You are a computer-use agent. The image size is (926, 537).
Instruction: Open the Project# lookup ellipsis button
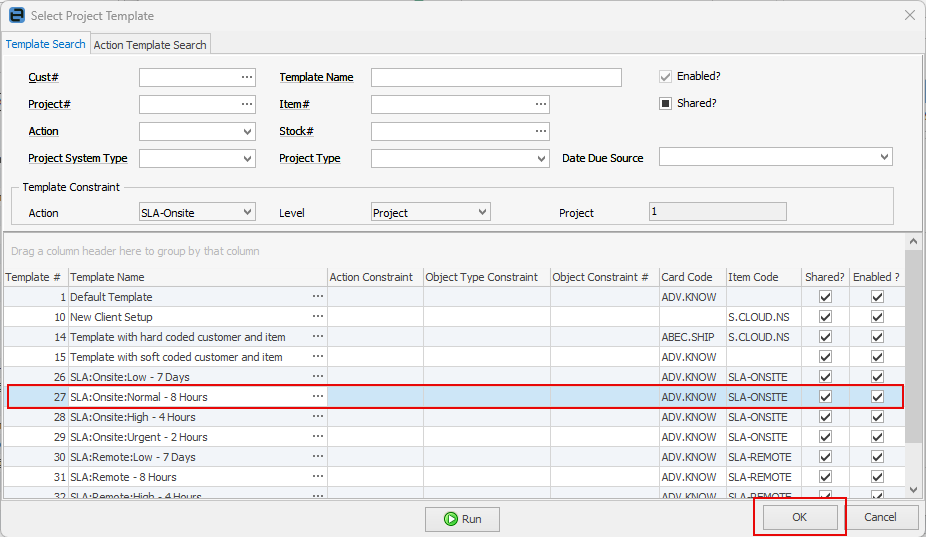point(247,105)
